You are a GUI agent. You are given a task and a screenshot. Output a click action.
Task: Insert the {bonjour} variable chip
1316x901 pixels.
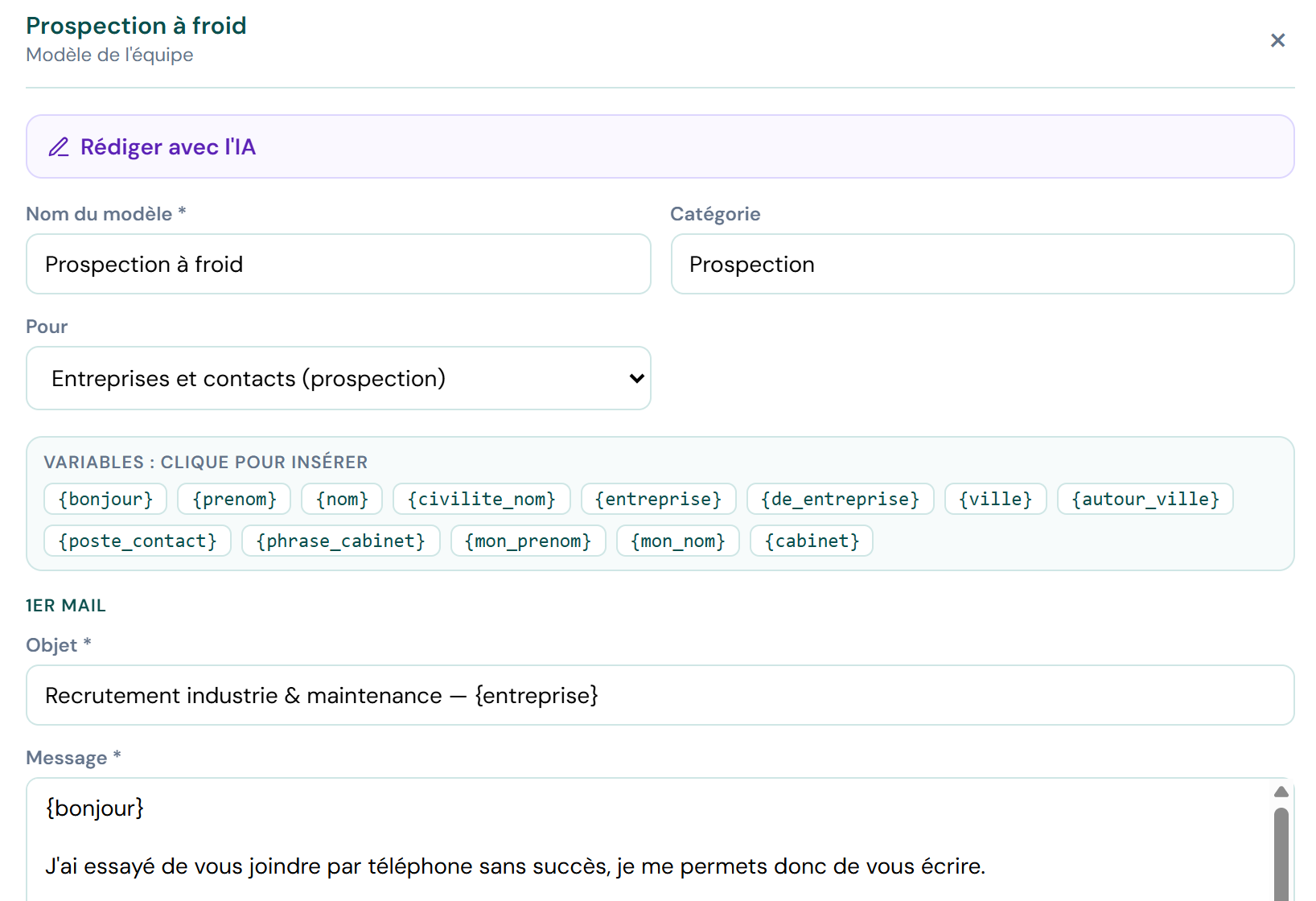point(105,499)
